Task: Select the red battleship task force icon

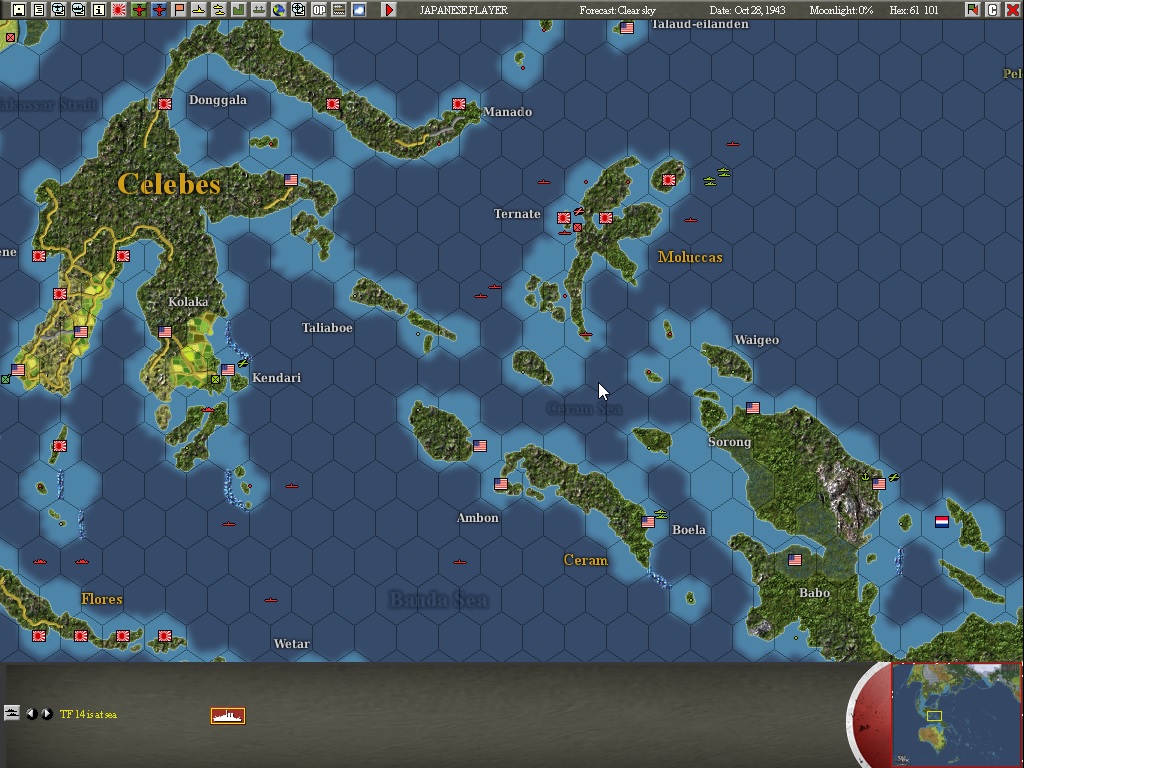Action: (x=228, y=715)
